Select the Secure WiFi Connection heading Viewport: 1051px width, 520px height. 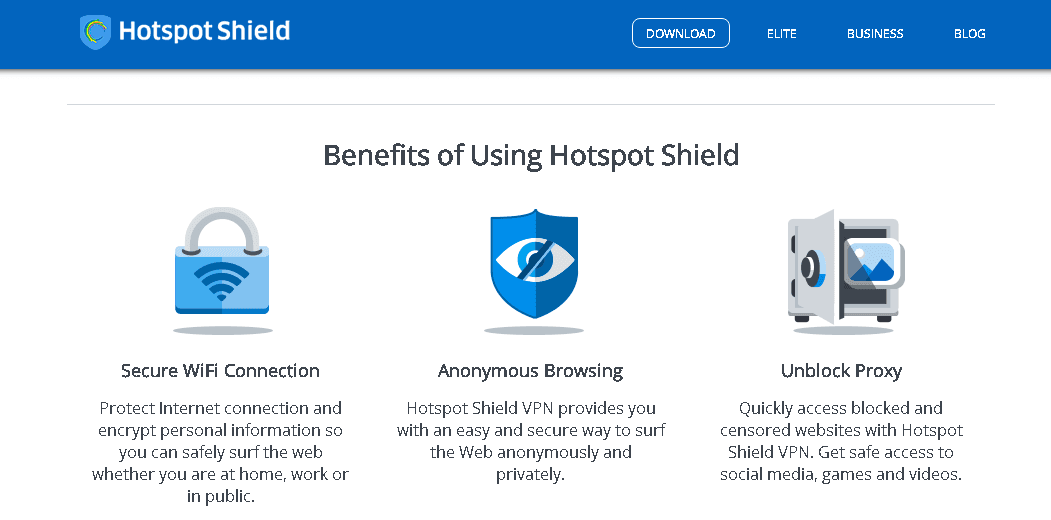pyautogui.click(x=221, y=371)
